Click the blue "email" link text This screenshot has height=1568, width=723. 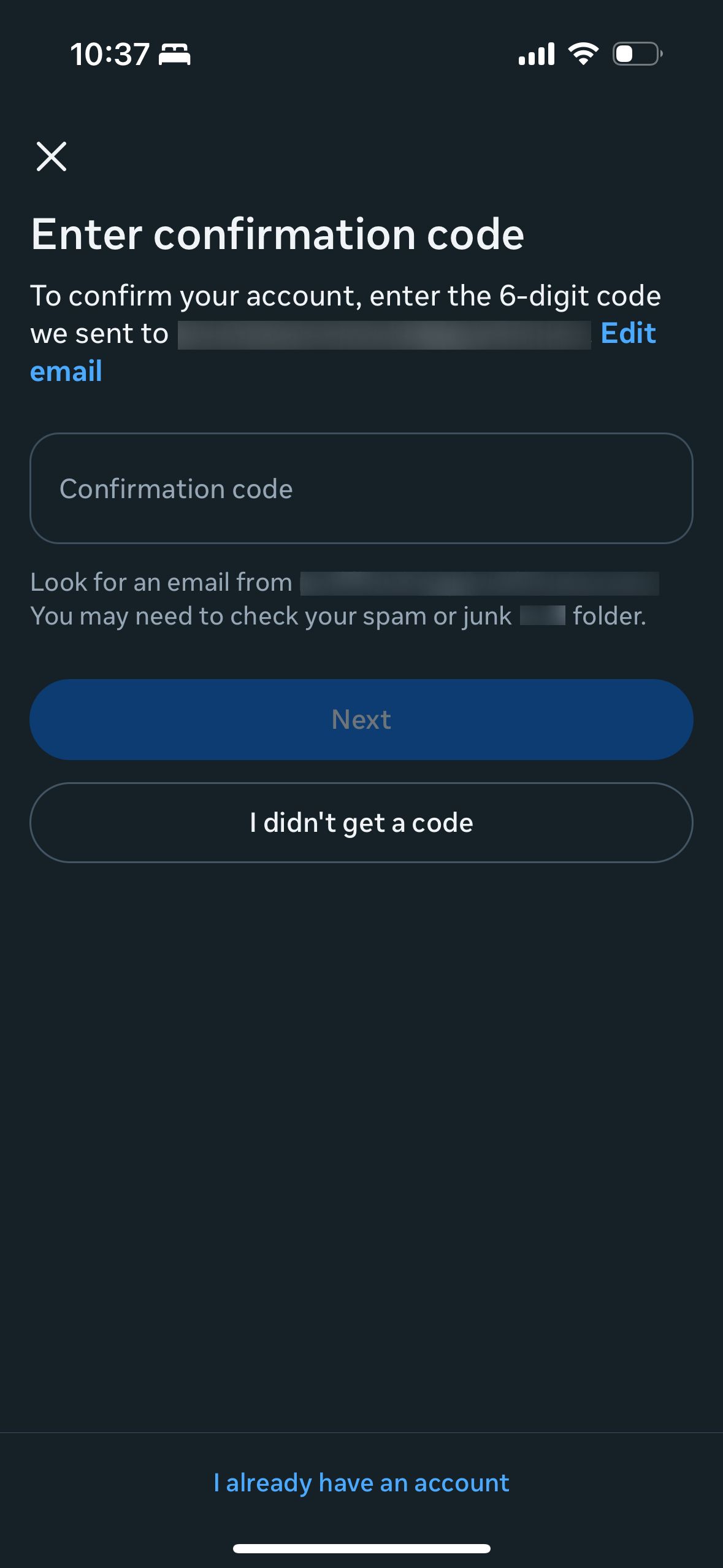tap(66, 372)
